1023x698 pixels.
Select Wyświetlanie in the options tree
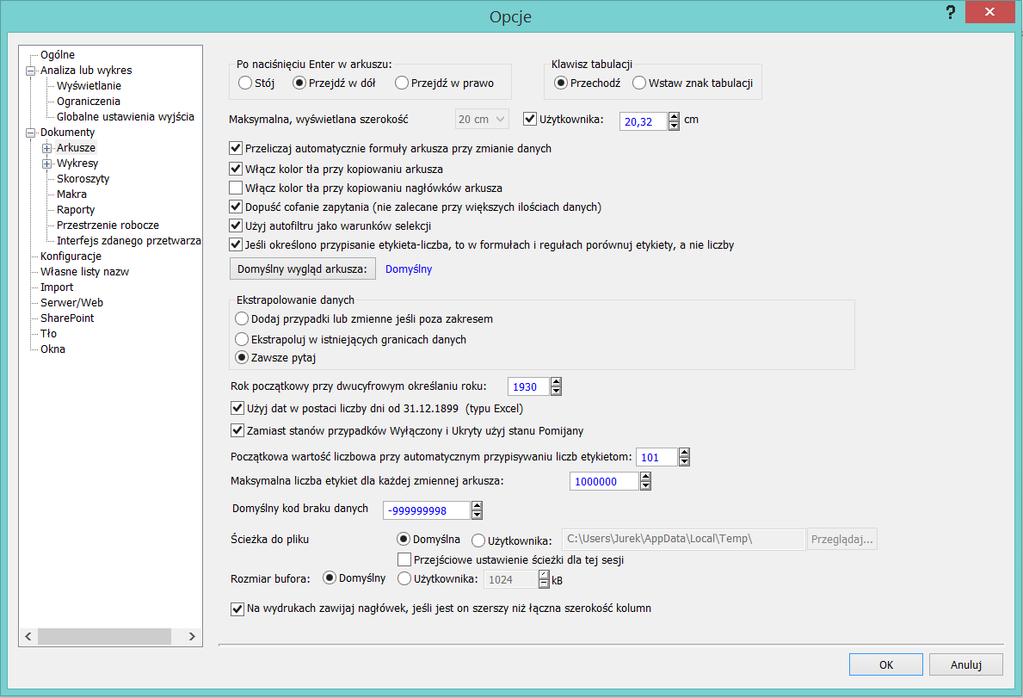click(89, 85)
